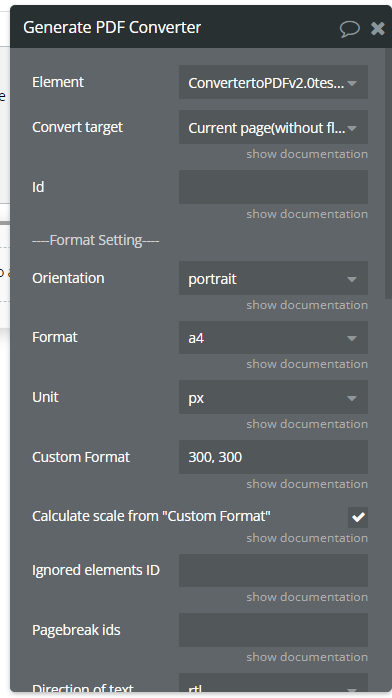Open the Direction of text dropdown

273,685
